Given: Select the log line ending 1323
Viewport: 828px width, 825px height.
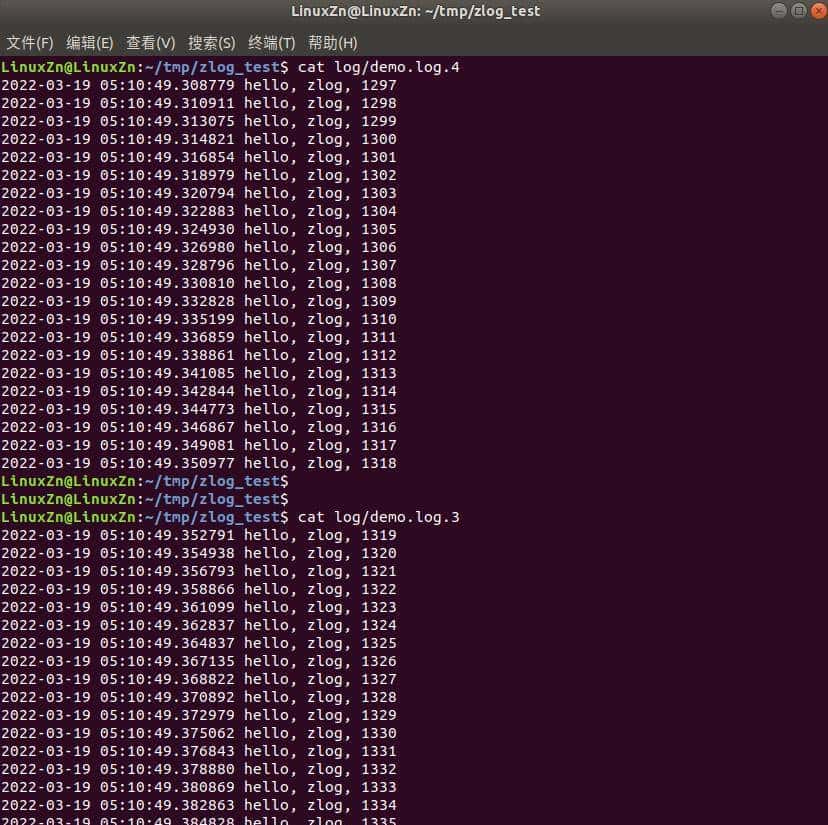Looking at the screenshot, I should [x=199, y=607].
